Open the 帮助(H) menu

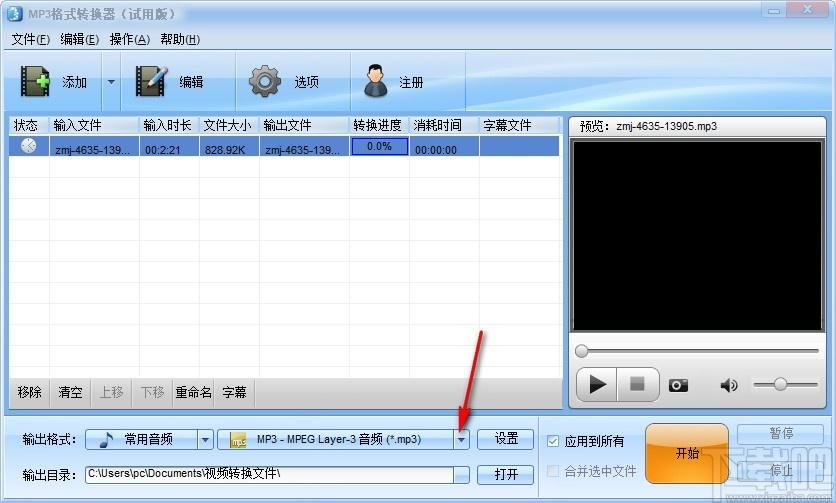180,39
